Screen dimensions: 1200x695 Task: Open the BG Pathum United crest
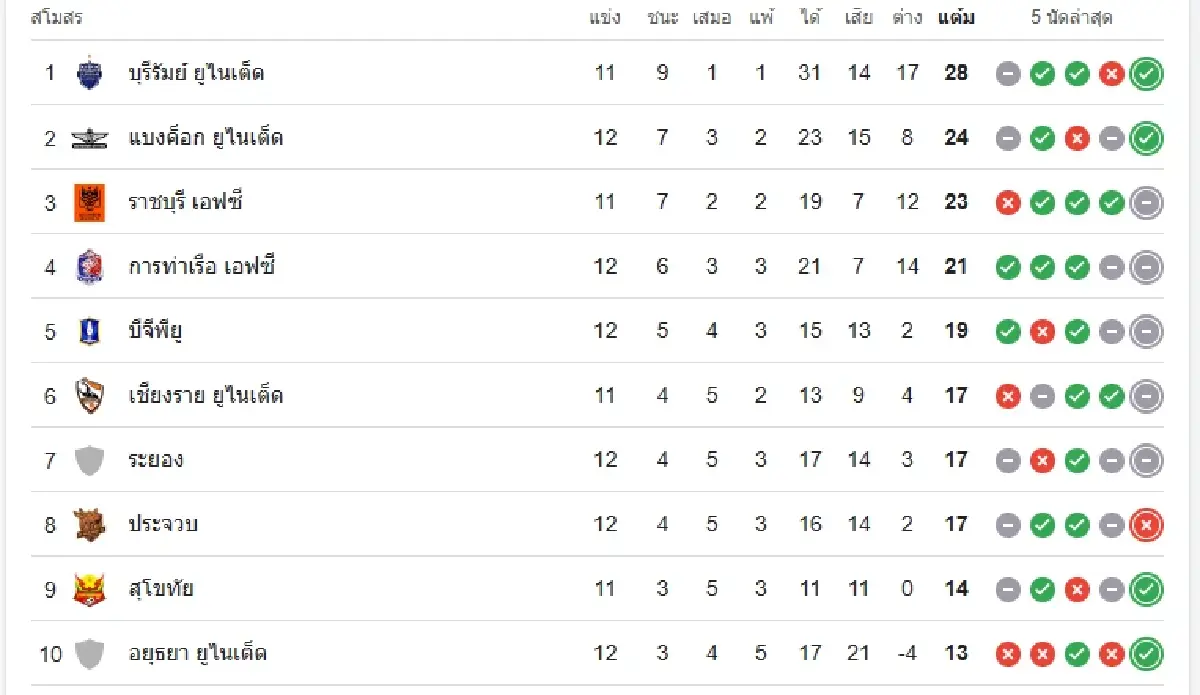89,331
